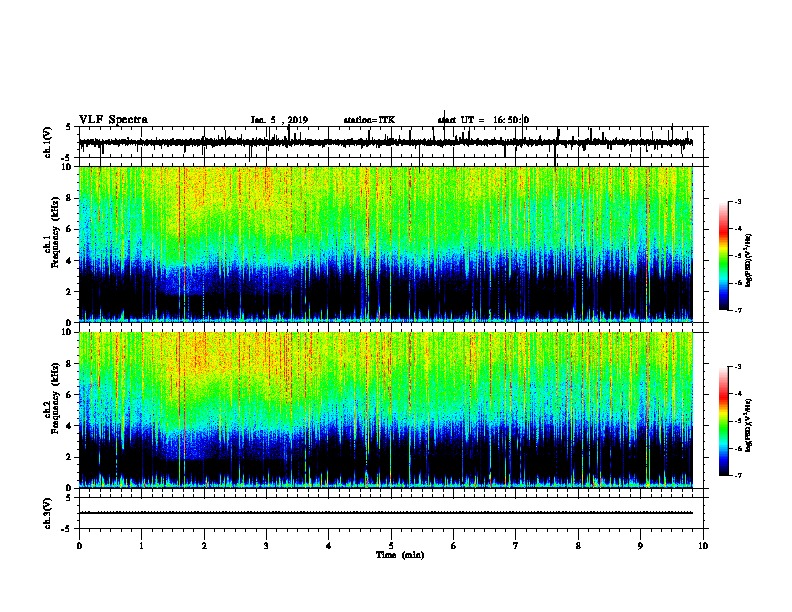This screenshot has height=612, width=792.
Task: Click the "4" kHz tick of ch.2 spectrogram
Action: point(70,426)
